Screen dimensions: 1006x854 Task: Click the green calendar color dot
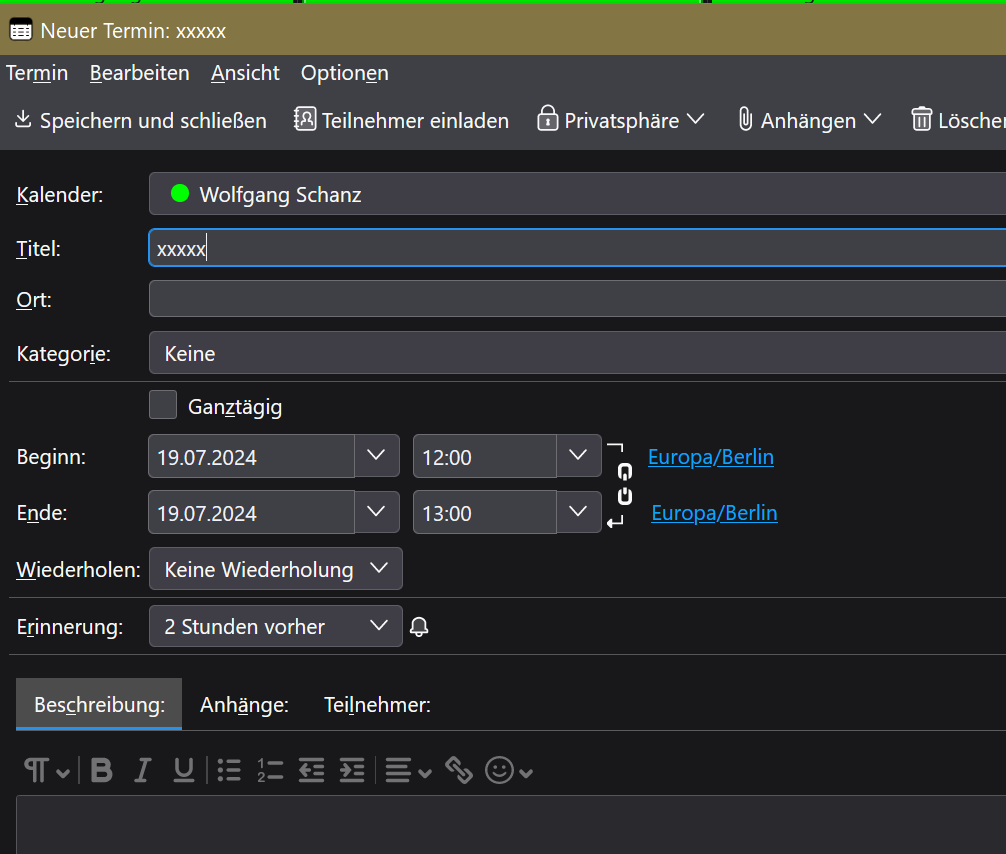pos(180,194)
